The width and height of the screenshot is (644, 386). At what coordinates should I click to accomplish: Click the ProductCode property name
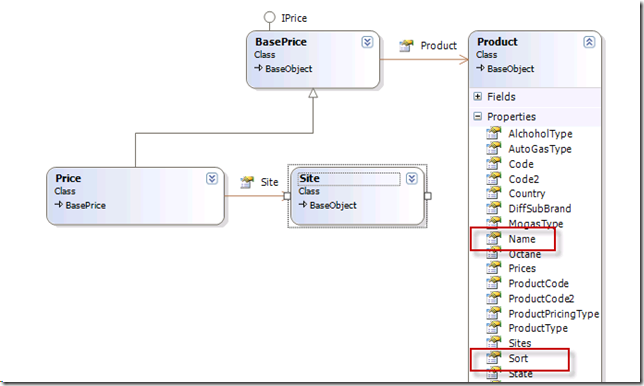pyautogui.click(x=538, y=284)
